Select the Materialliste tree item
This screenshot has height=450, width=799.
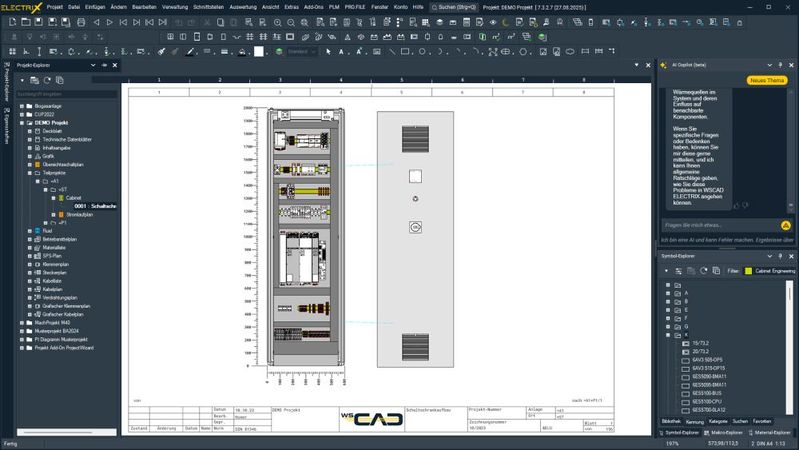tap(54, 248)
